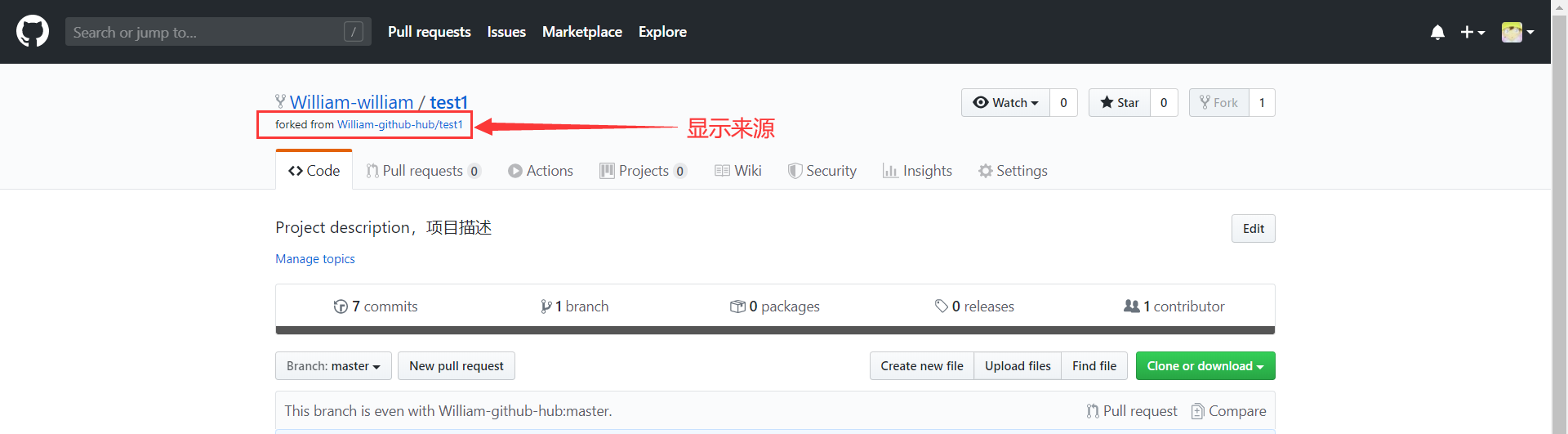The height and width of the screenshot is (434, 1568).
Task: Open 0 packages
Action: click(774, 306)
